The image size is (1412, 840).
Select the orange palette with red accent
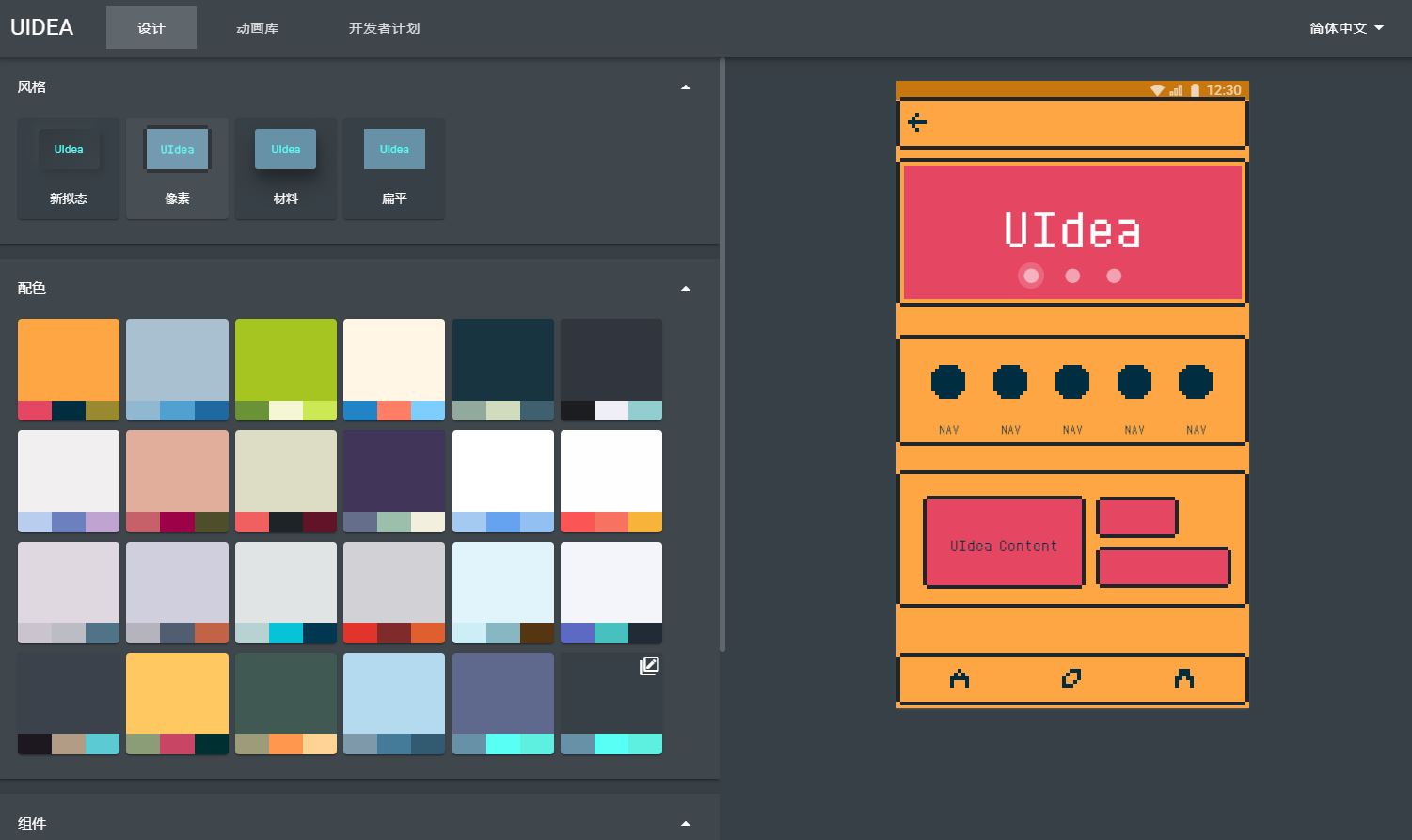pos(69,370)
